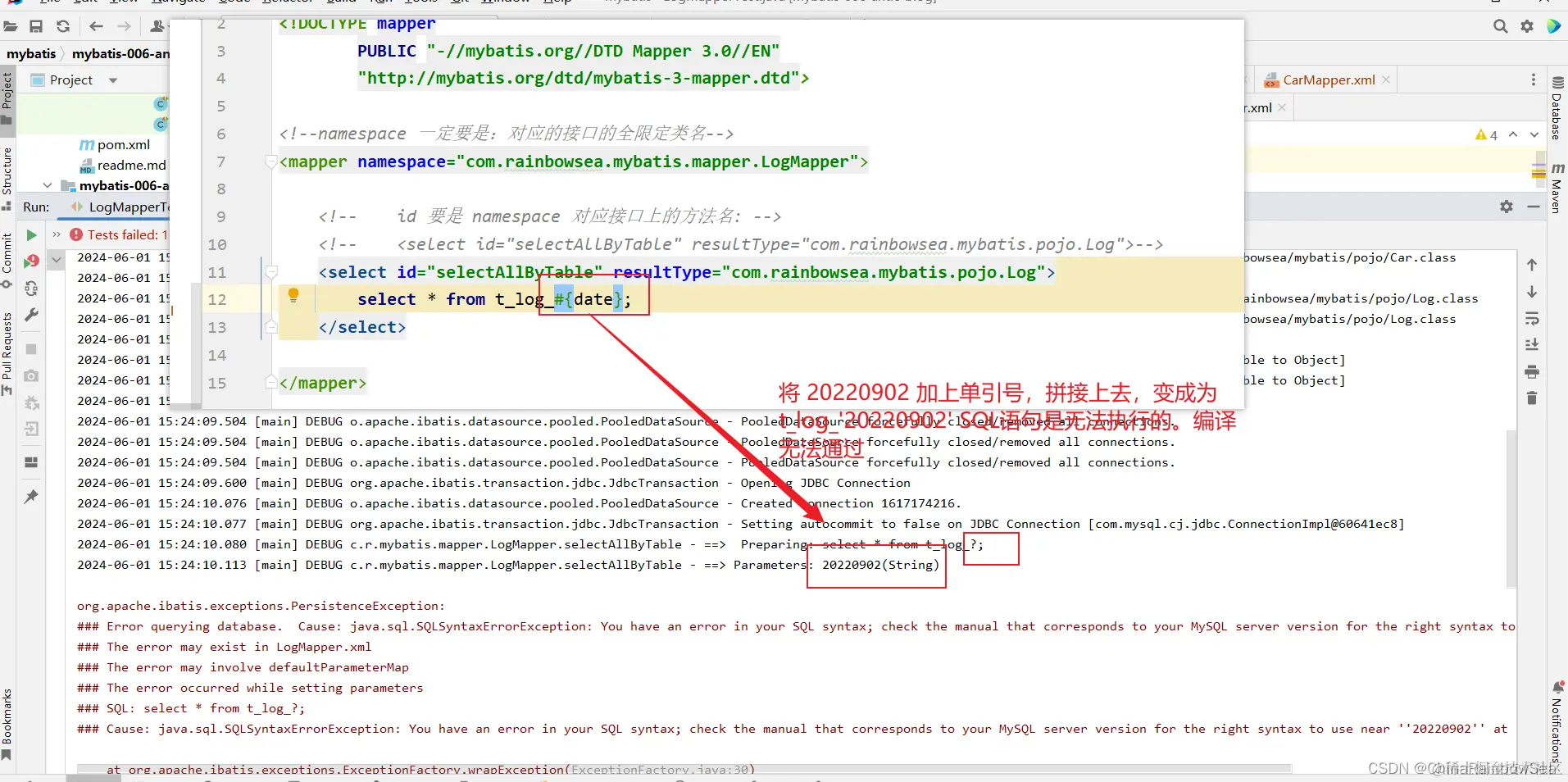Select pom.xml in the project tree
Viewport: 1568px width, 782px height.
coord(115,145)
